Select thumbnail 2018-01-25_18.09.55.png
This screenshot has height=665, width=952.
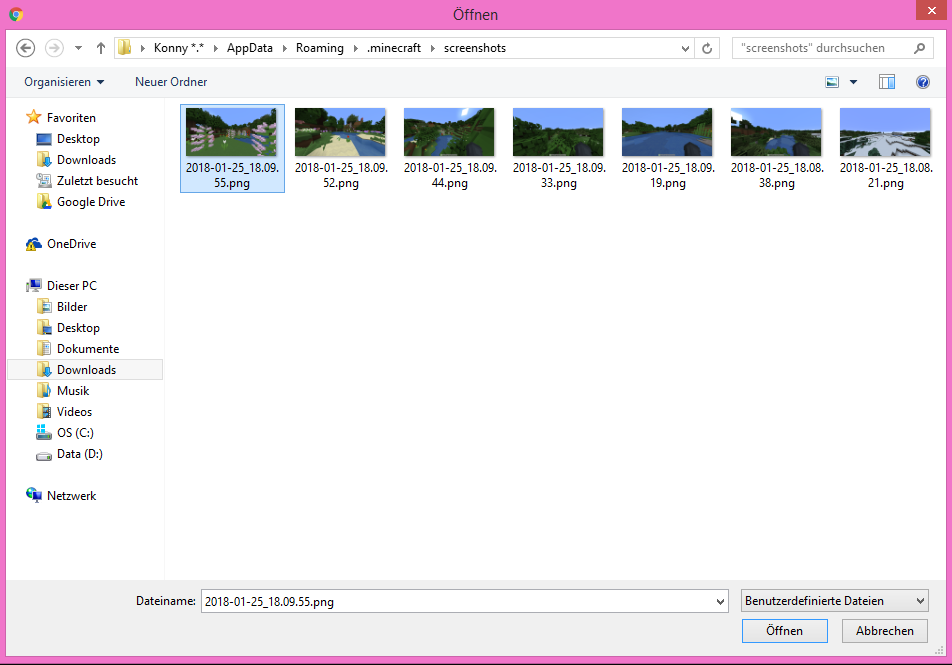pyautogui.click(x=232, y=148)
